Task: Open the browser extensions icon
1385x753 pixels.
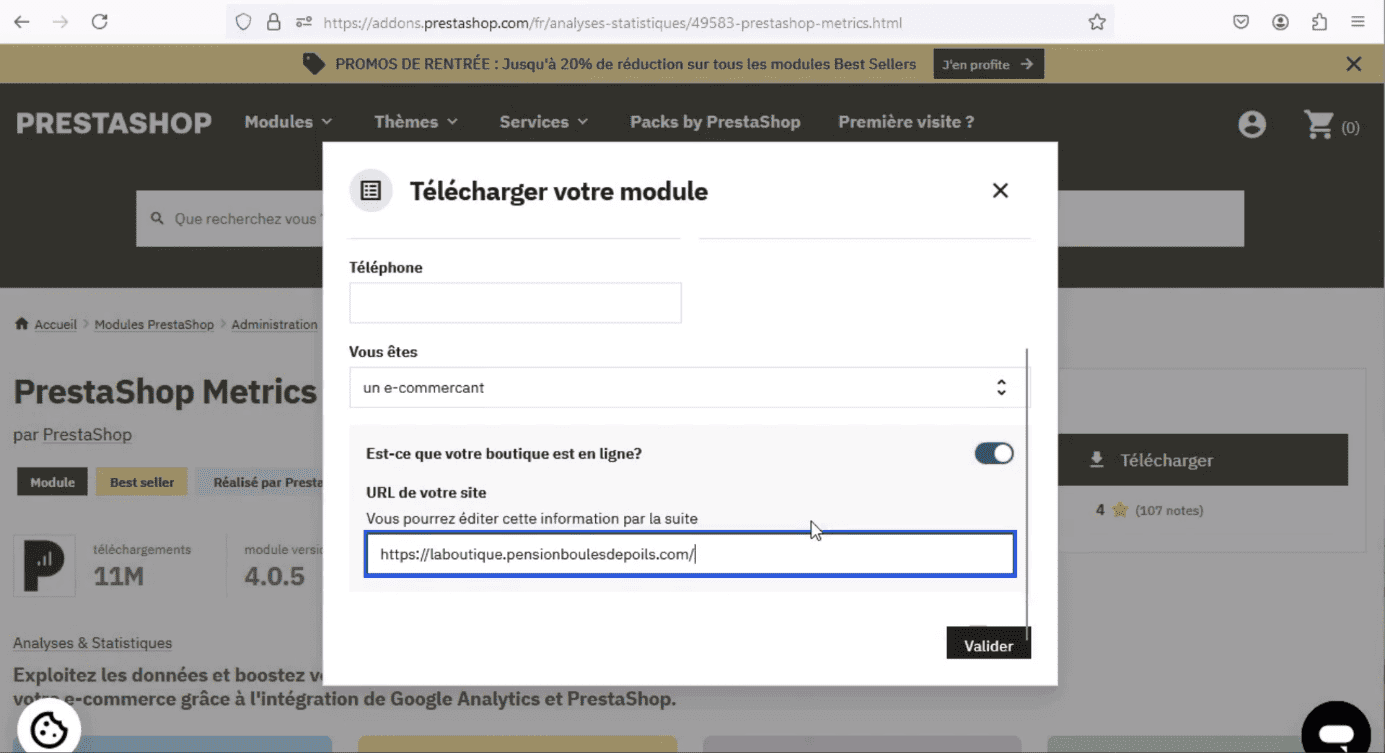Action: point(1319,21)
